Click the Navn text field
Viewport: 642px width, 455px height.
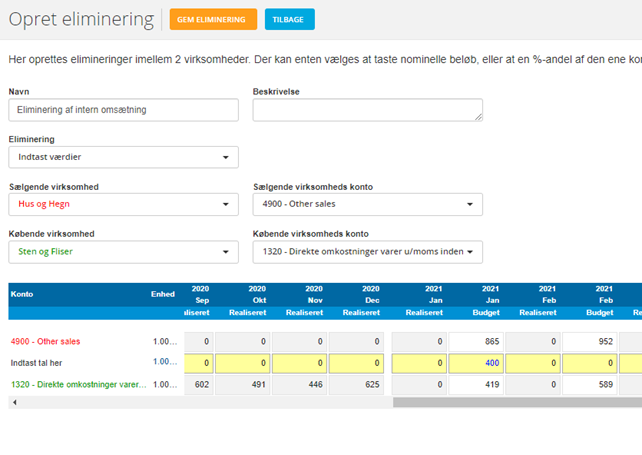pyautogui.click(x=123, y=110)
